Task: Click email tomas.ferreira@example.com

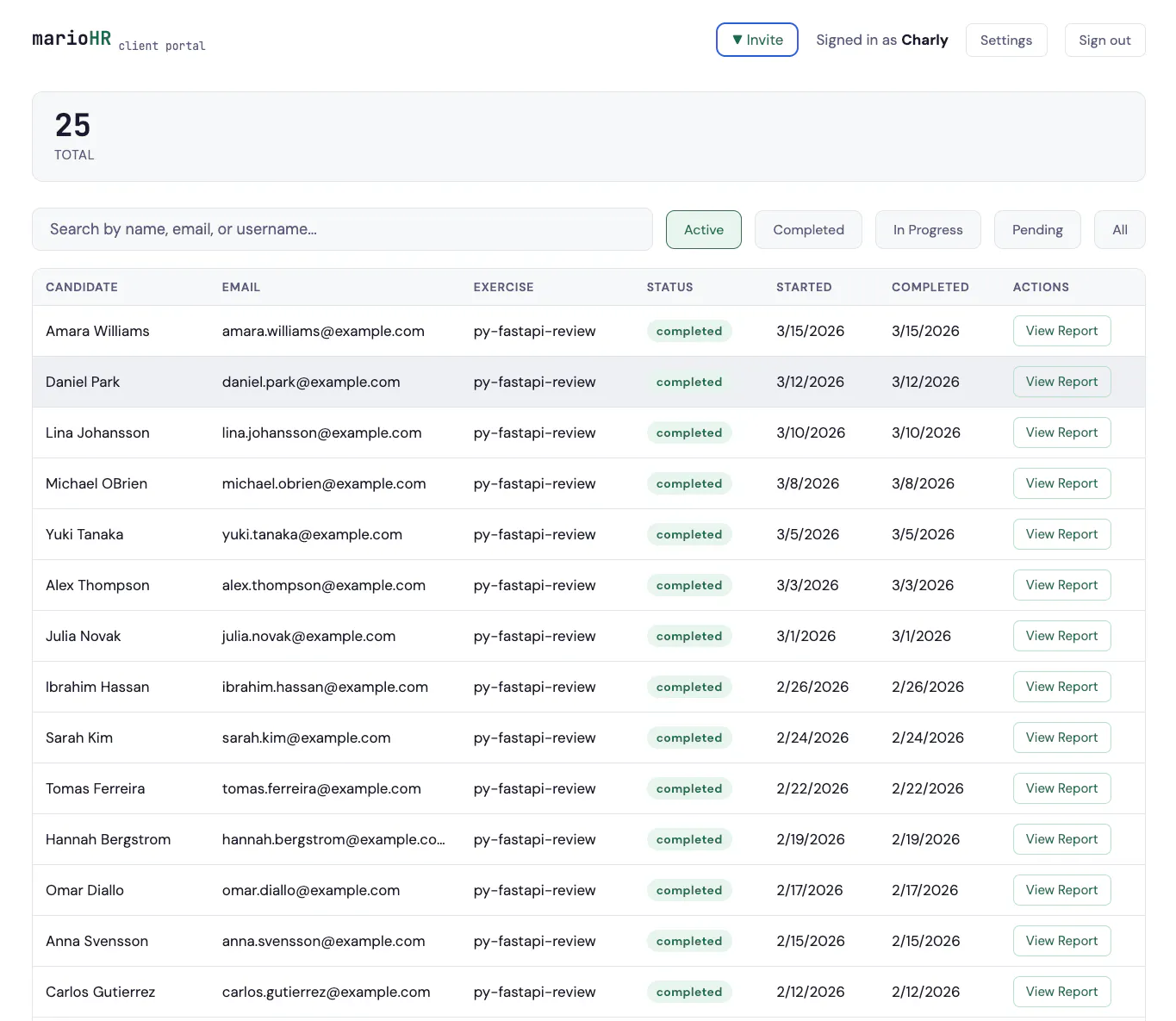Action: pyautogui.click(x=321, y=788)
